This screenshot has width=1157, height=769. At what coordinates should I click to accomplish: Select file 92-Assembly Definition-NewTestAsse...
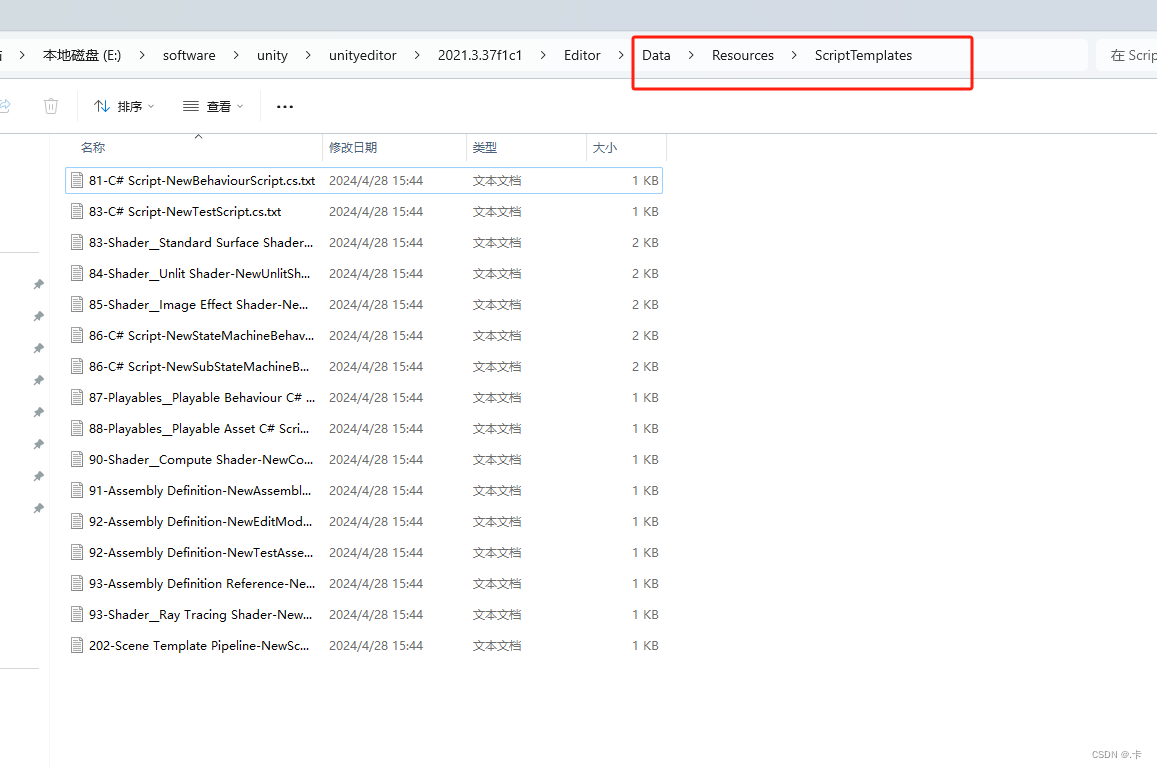click(364, 553)
